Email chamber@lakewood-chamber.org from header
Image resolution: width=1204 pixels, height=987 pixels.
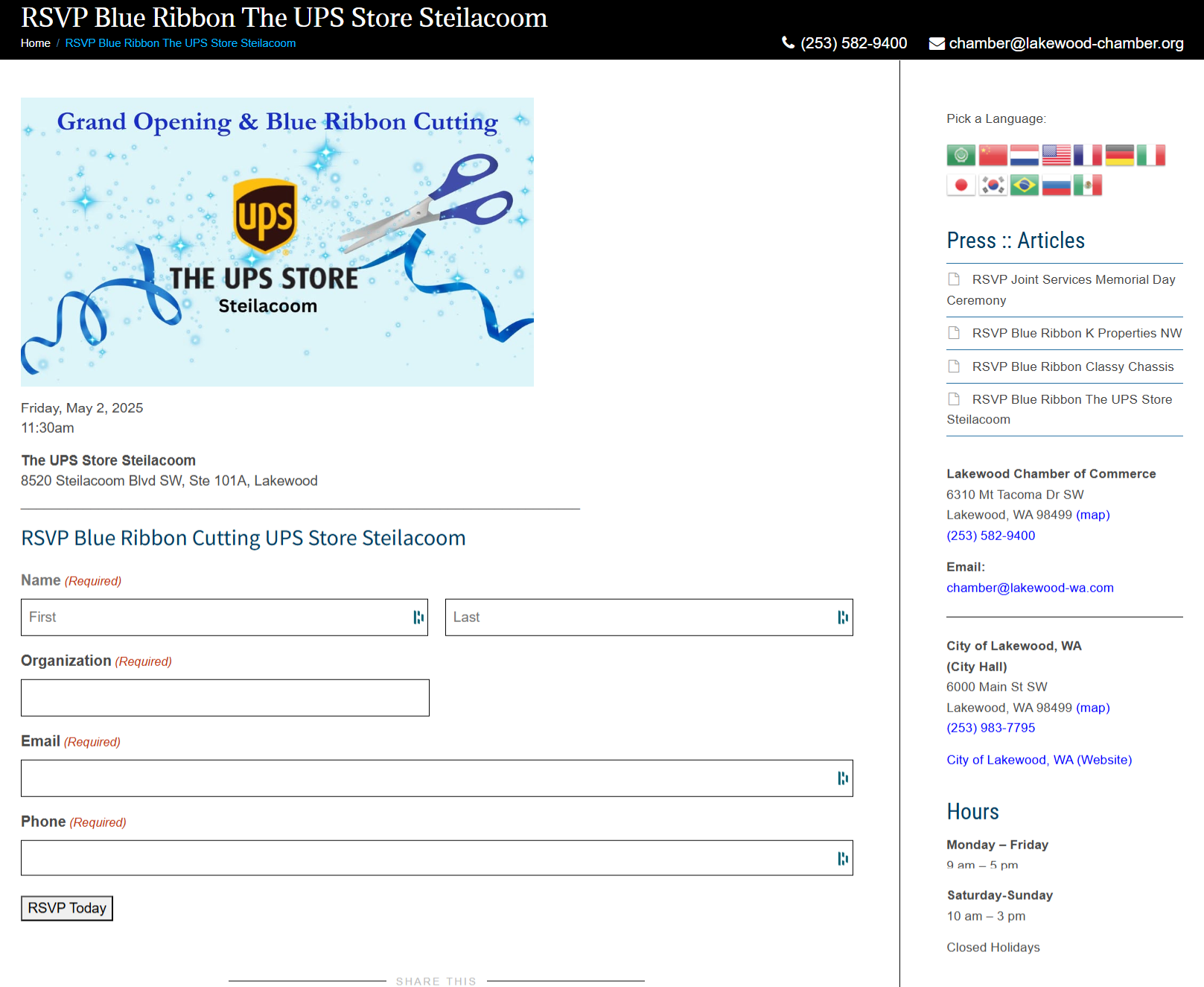pyautogui.click(x=1066, y=43)
